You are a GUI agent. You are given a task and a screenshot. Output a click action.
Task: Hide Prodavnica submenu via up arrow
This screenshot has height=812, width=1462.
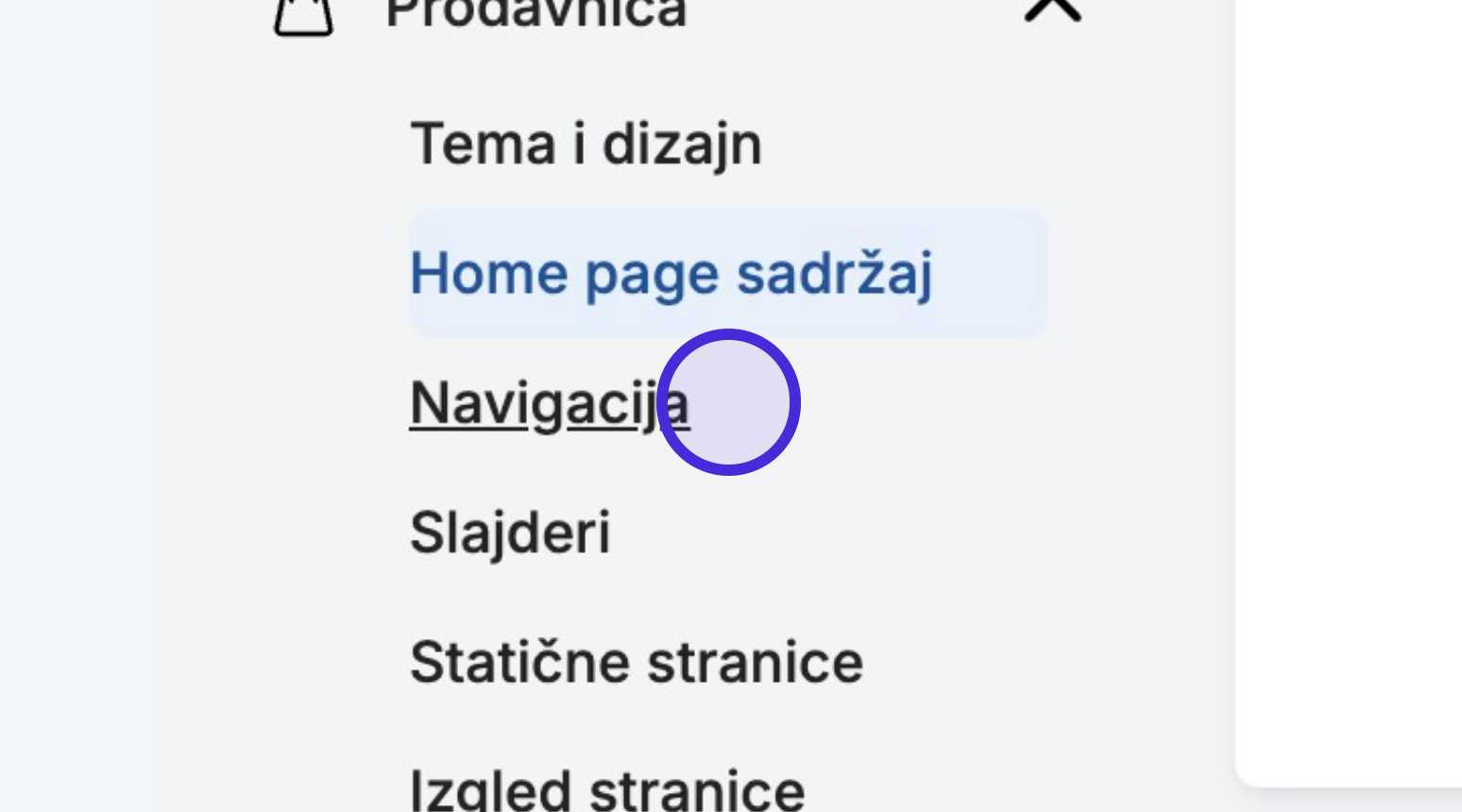(x=1052, y=9)
